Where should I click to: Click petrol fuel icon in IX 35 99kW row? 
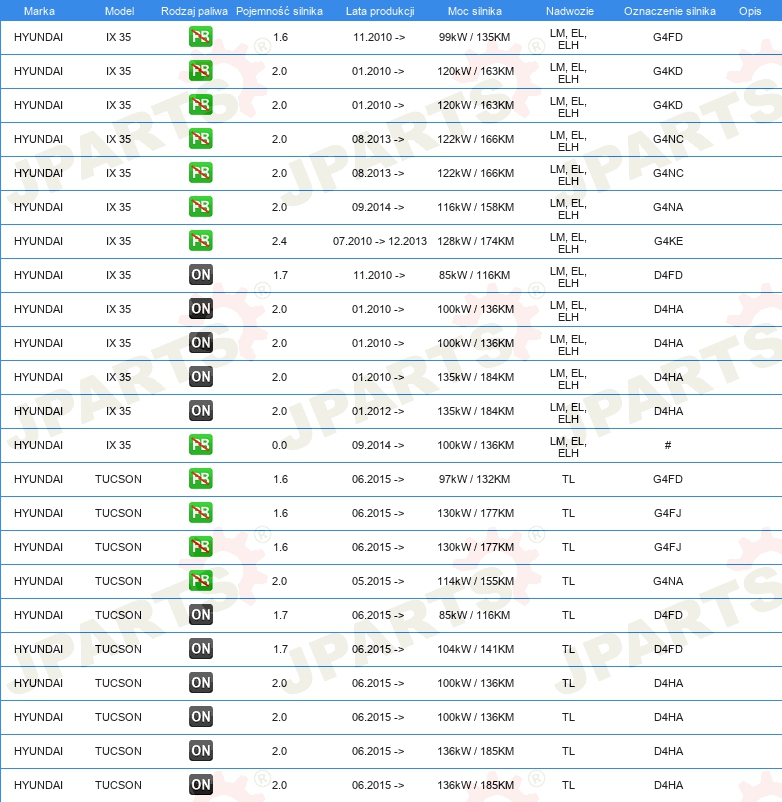200,37
